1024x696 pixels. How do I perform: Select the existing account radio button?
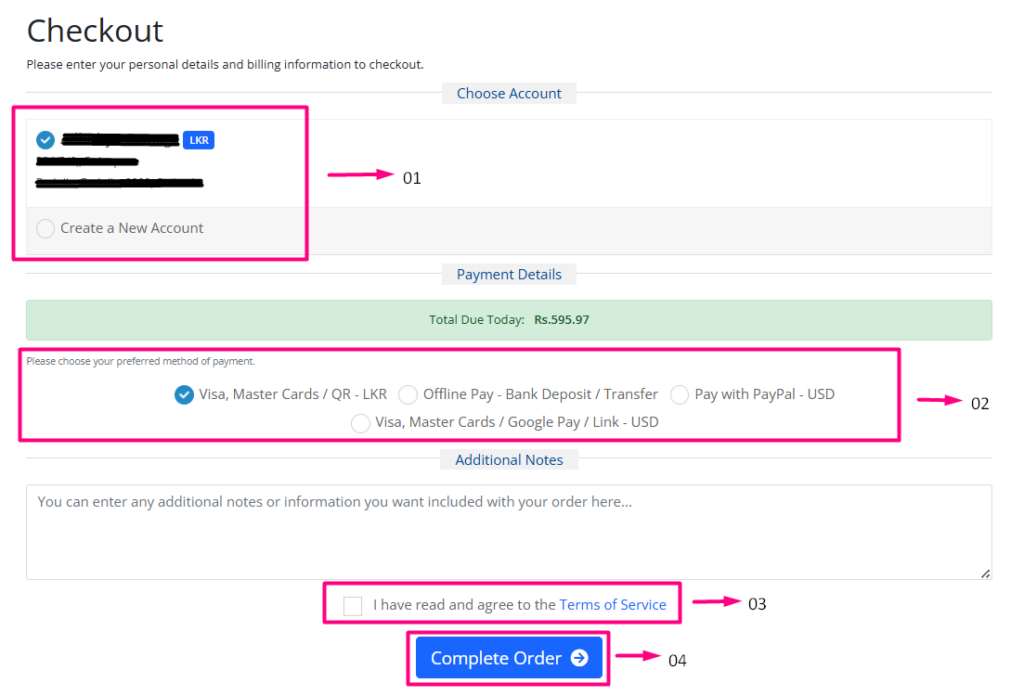[45, 140]
